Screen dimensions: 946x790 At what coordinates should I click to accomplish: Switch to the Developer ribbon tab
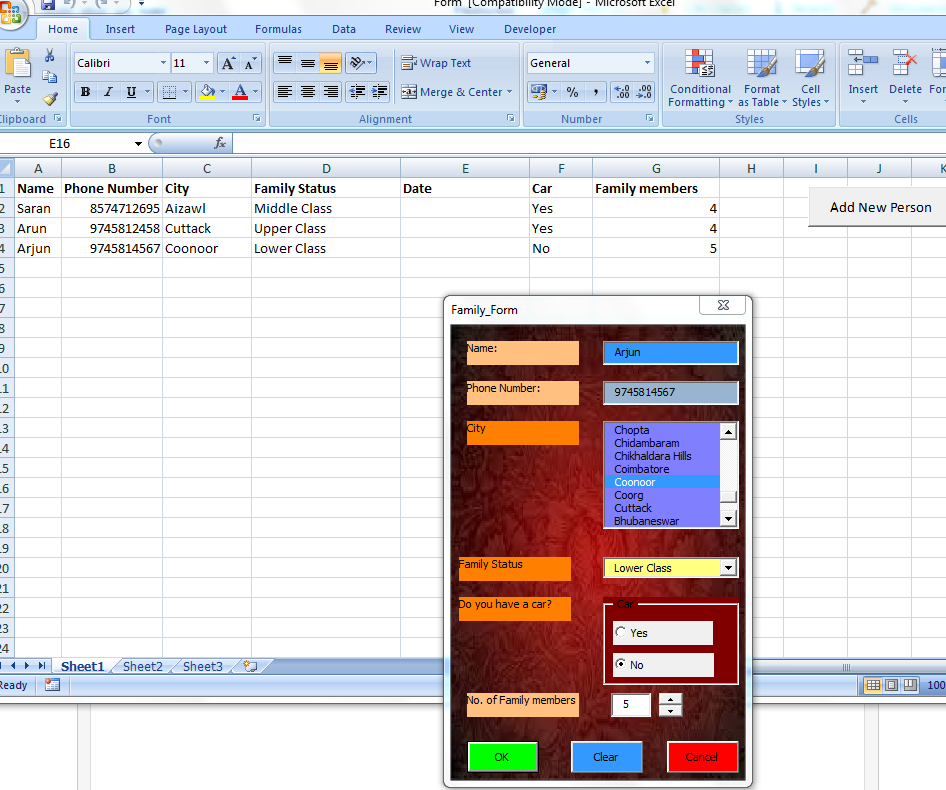coord(530,29)
